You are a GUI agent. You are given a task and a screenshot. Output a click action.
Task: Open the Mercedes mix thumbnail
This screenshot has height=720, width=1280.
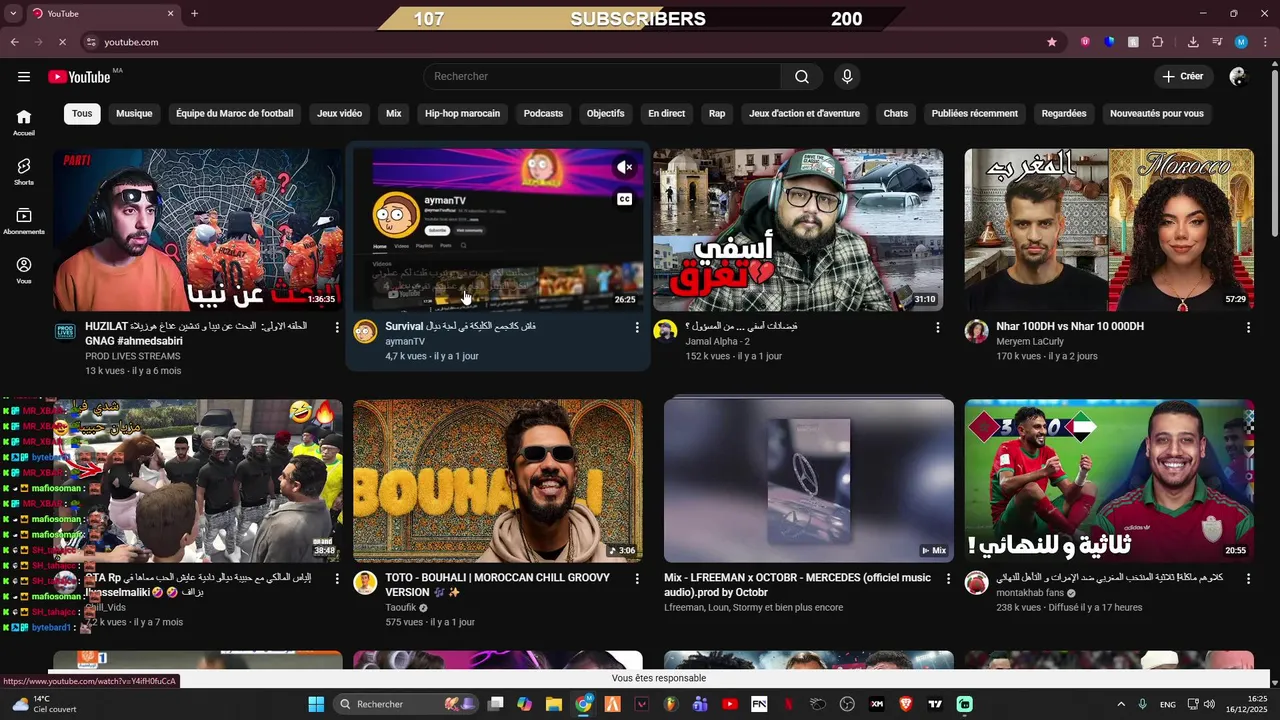[809, 481]
